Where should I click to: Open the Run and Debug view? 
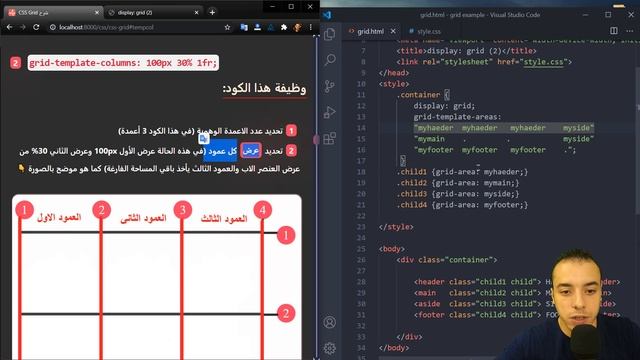tap(329, 112)
